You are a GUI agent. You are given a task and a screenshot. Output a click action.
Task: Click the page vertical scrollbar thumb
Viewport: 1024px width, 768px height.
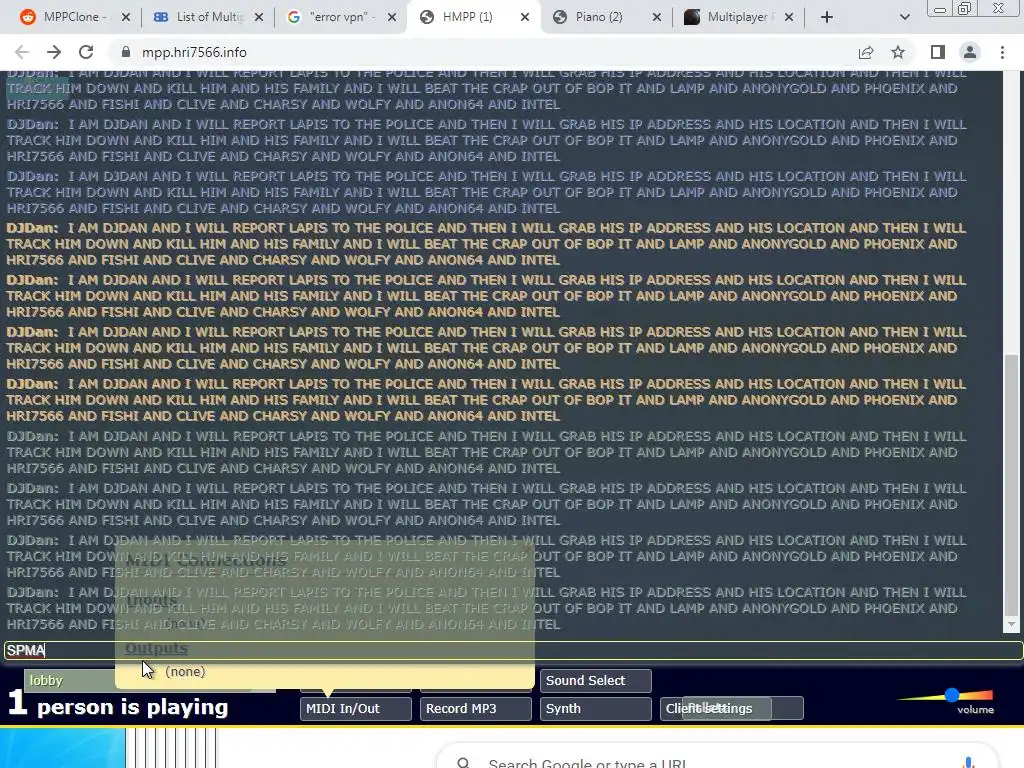pyautogui.click(x=1011, y=485)
